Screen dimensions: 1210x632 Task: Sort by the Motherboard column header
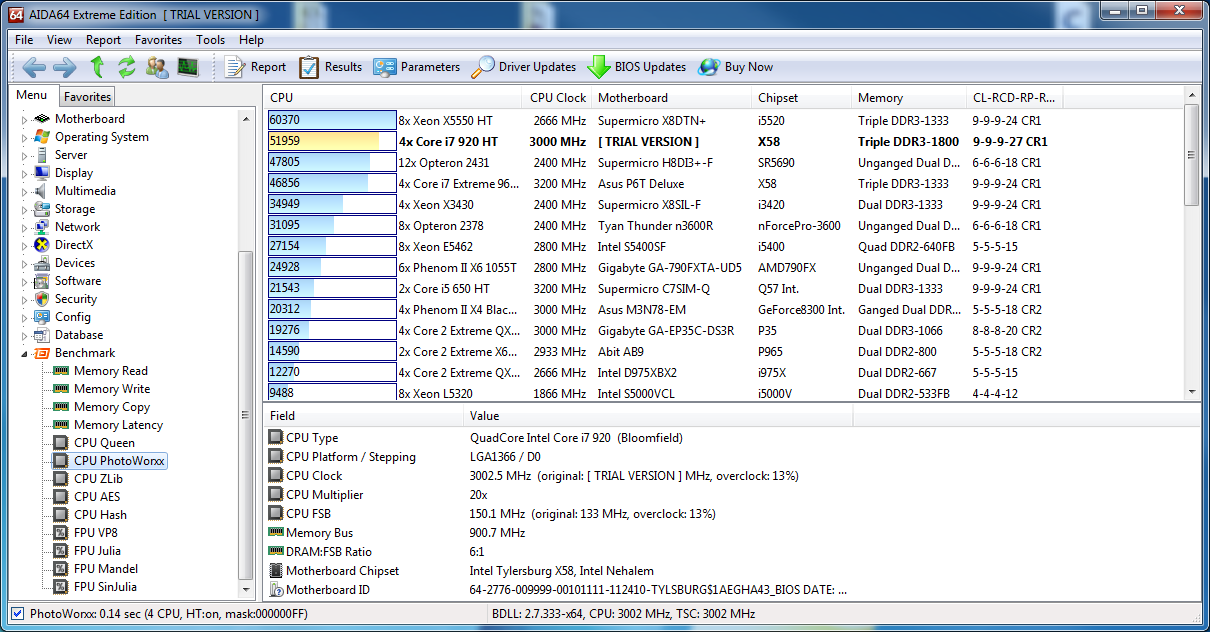pyautogui.click(x=670, y=98)
